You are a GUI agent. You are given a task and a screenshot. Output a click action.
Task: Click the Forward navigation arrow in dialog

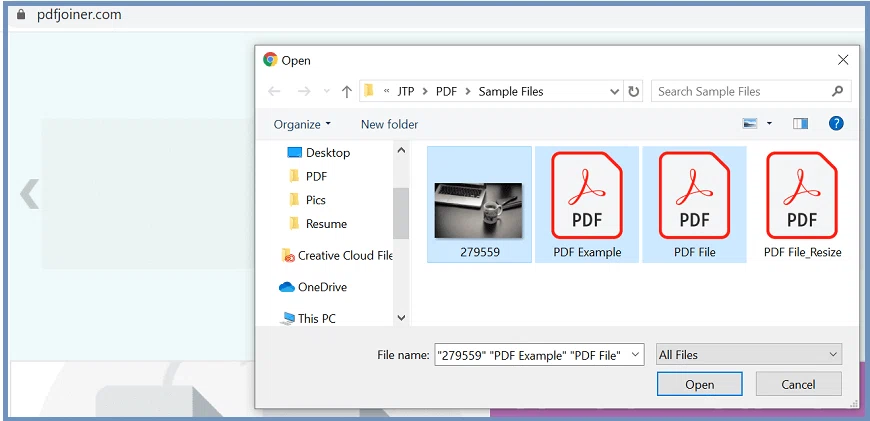304,92
